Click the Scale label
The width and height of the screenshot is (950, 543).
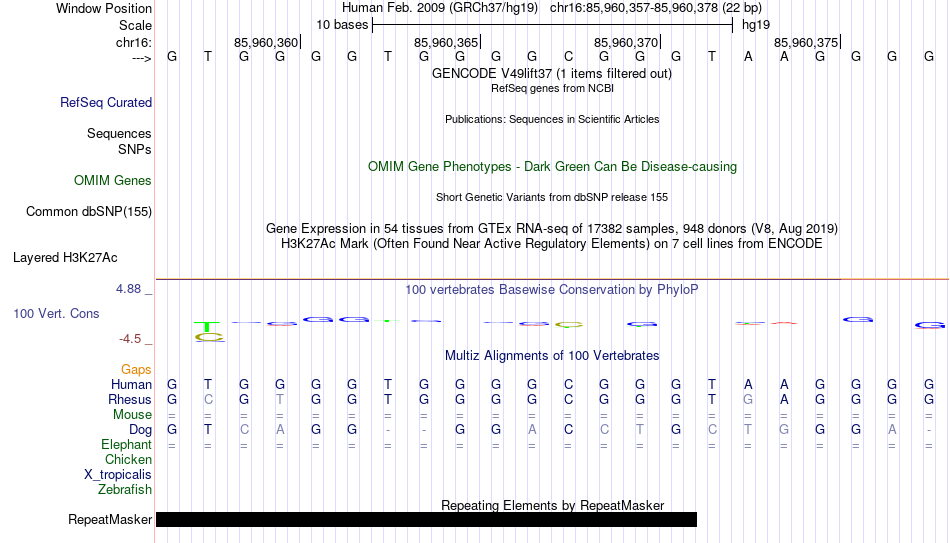pos(135,25)
